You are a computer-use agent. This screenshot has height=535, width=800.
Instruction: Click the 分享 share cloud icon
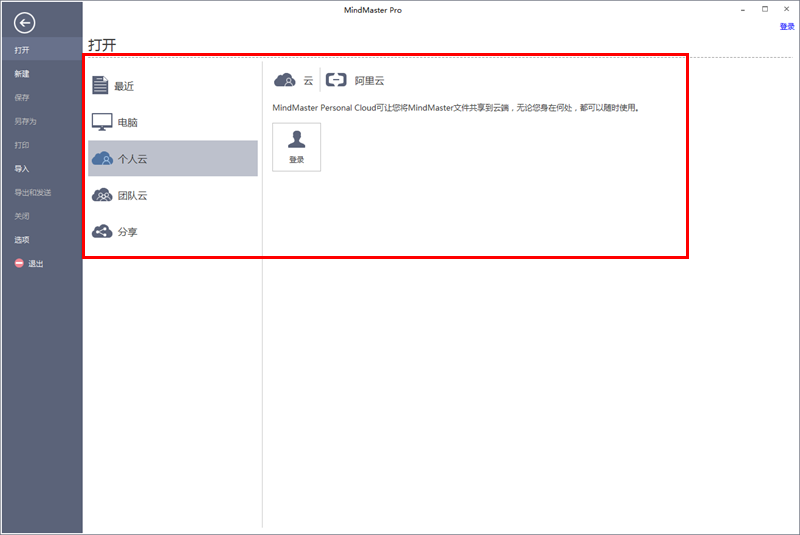pyautogui.click(x=102, y=231)
